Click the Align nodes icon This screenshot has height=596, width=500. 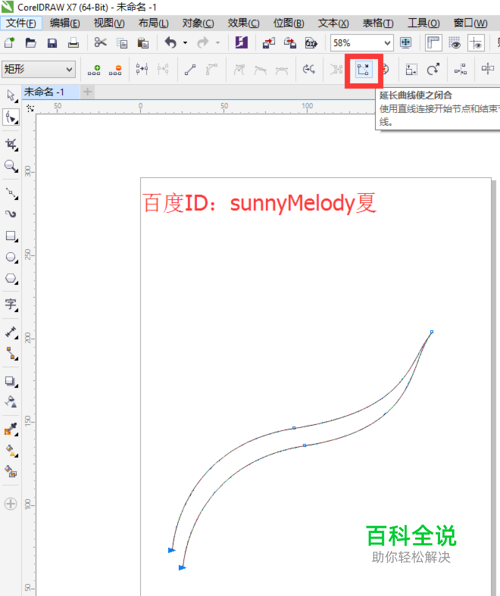click(x=460, y=70)
